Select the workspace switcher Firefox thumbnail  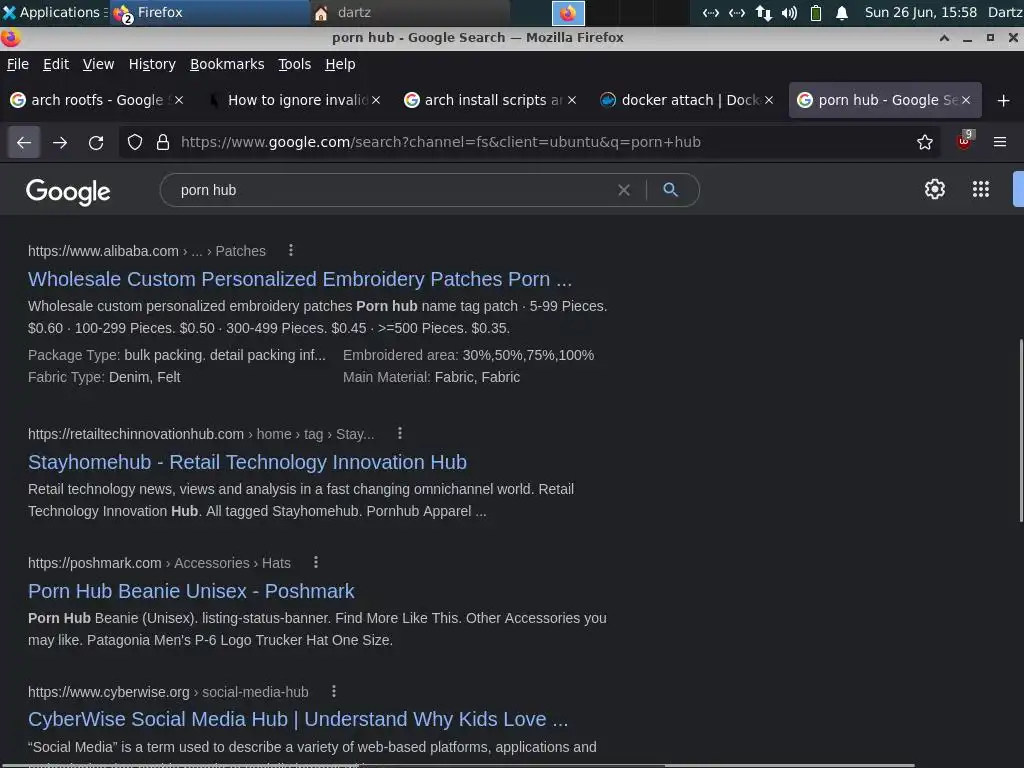pos(568,13)
